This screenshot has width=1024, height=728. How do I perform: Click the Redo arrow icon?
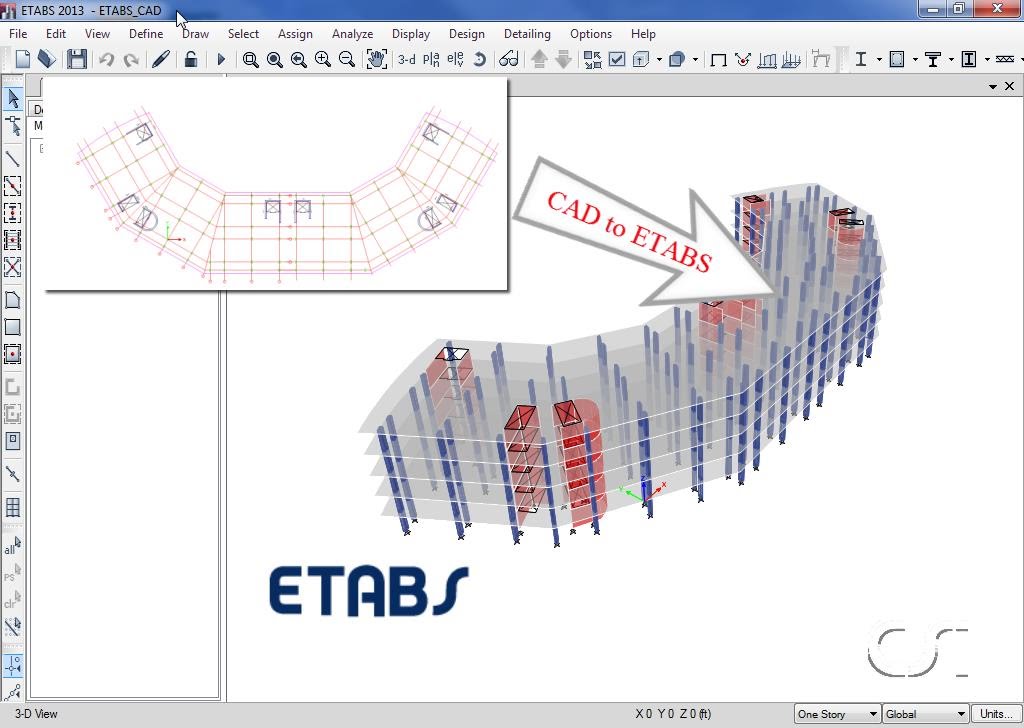pos(131,59)
